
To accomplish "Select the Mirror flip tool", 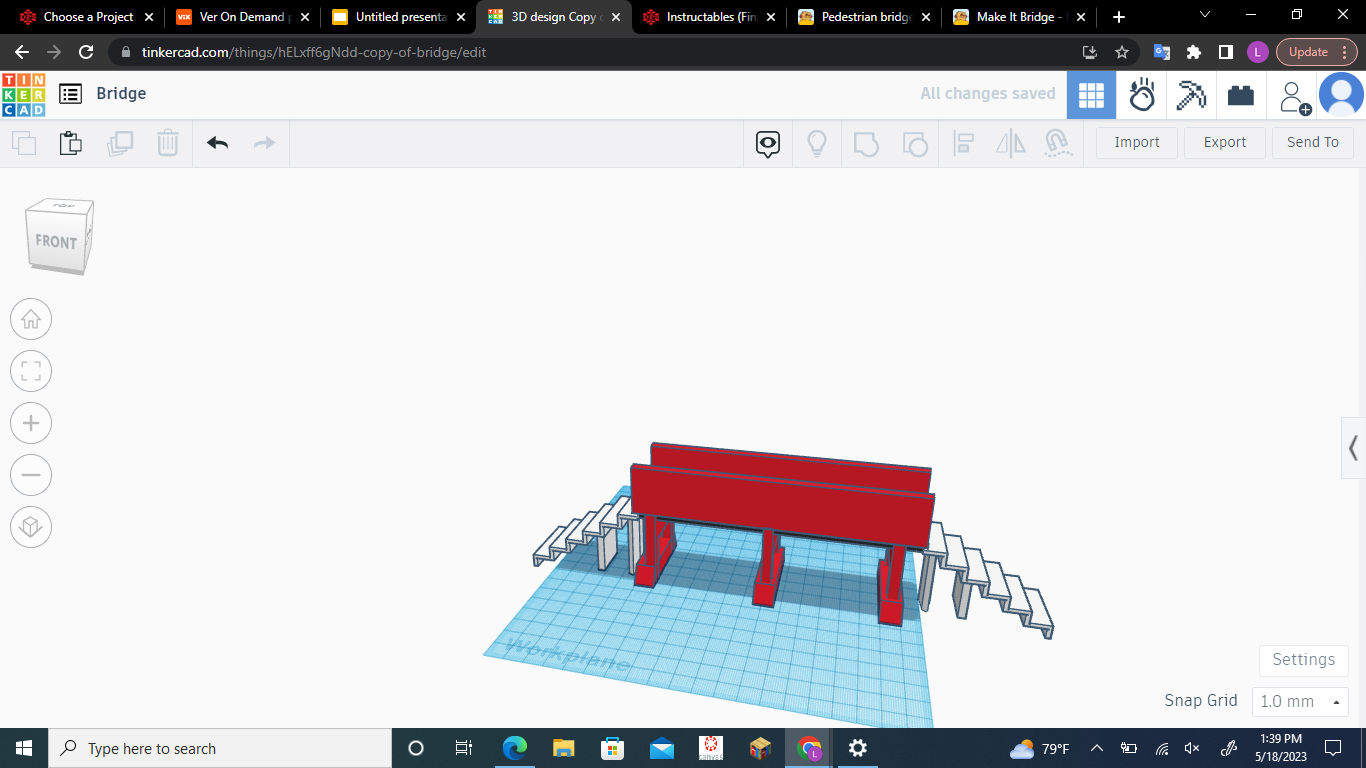I will coord(1010,143).
